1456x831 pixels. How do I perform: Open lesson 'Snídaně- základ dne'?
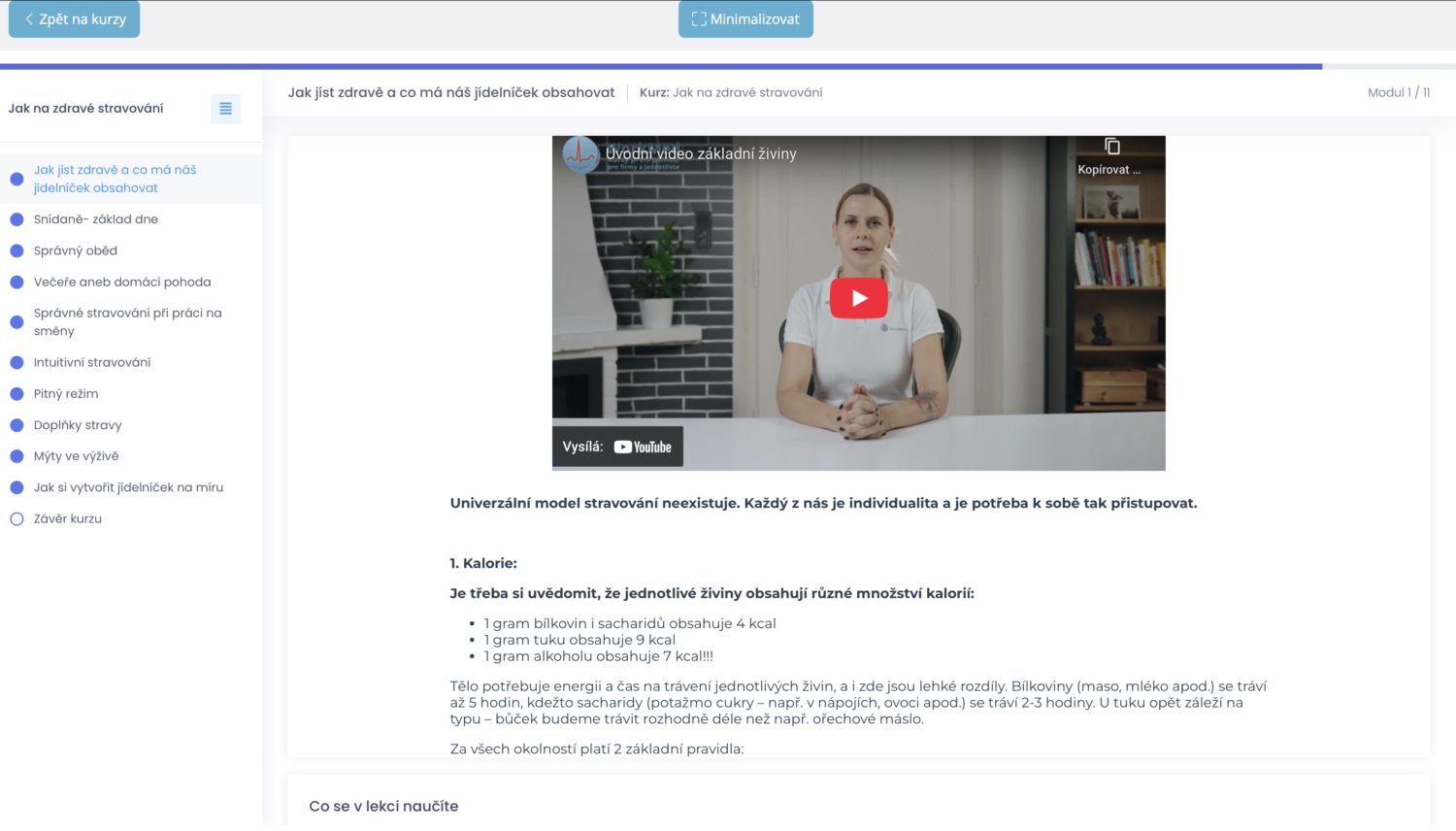pyautogui.click(x=95, y=219)
